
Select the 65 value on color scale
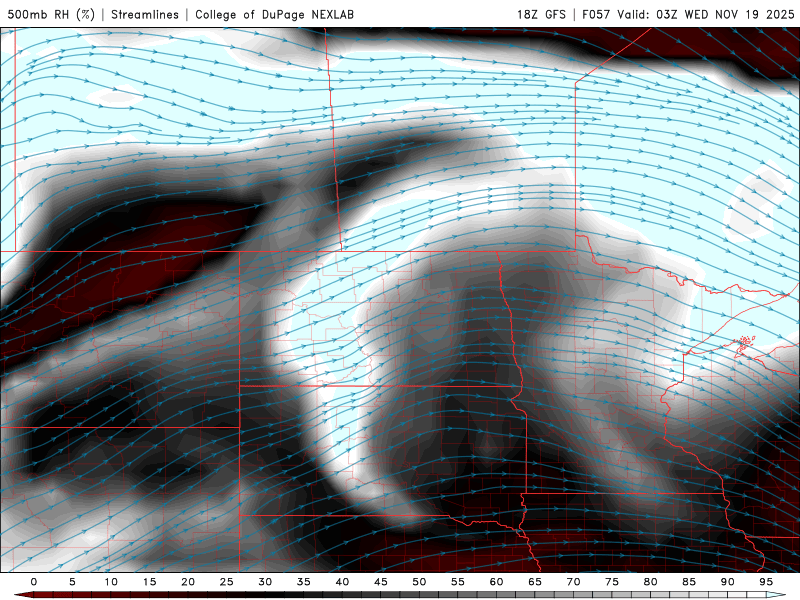[535, 582]
